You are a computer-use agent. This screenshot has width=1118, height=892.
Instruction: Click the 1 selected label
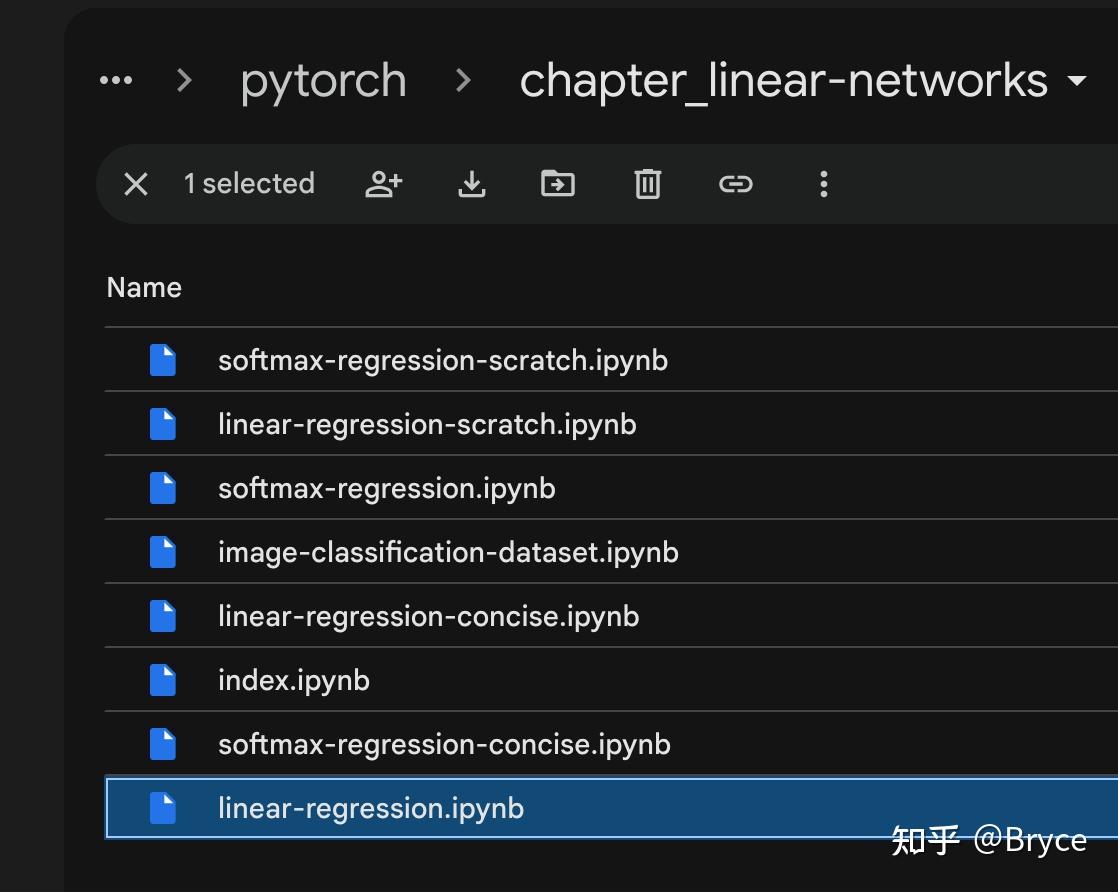point(250,184)
